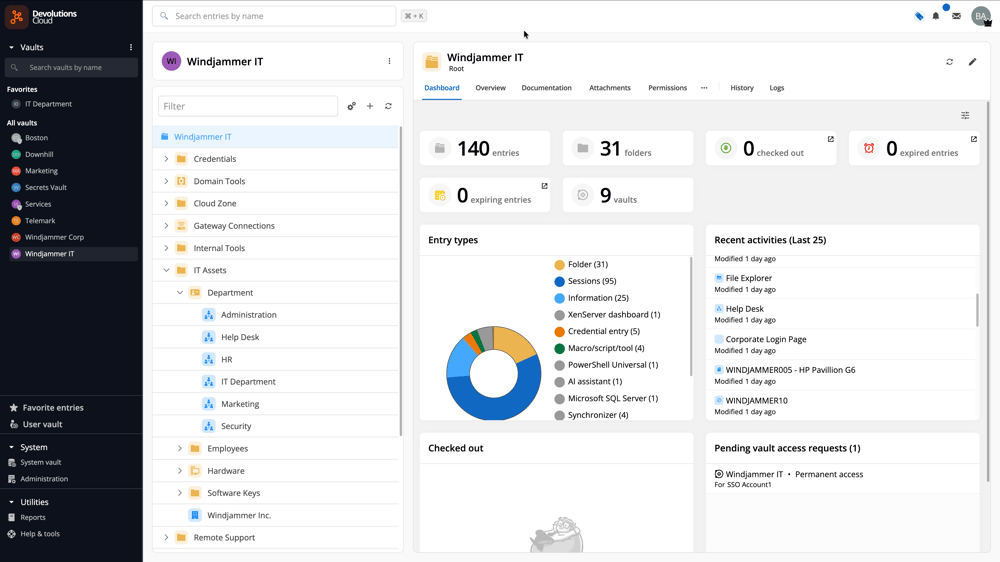1000x562 pixels.
Task: Open expiring entries external link
Action: [544, 186]
